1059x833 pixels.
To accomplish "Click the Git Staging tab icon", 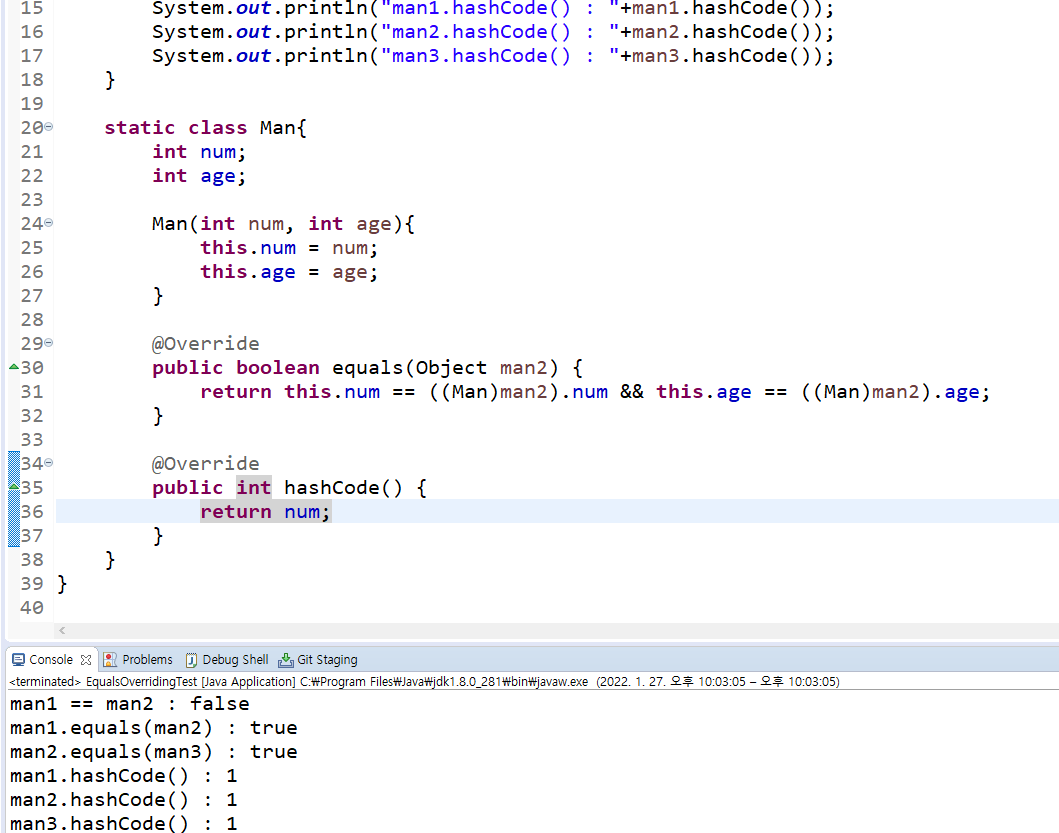I will click(x=286, y=659).
